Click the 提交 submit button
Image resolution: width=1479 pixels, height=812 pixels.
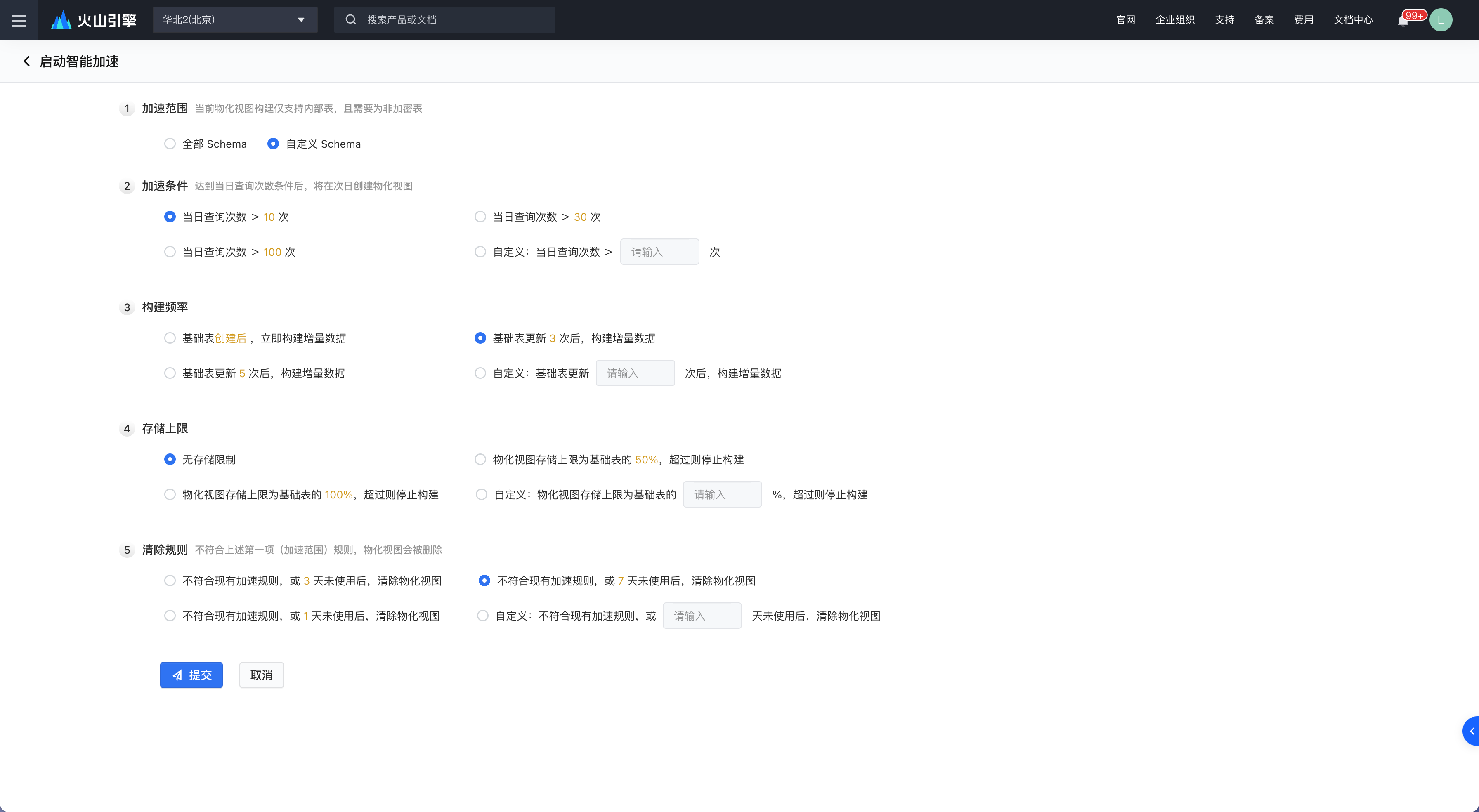click(x=191, y=675)
